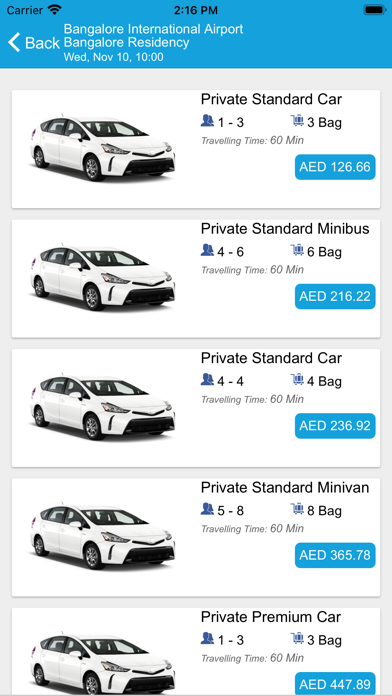Select the AED 126.66 price button
The height and width of the screenshot is (696, 392).
335,167
